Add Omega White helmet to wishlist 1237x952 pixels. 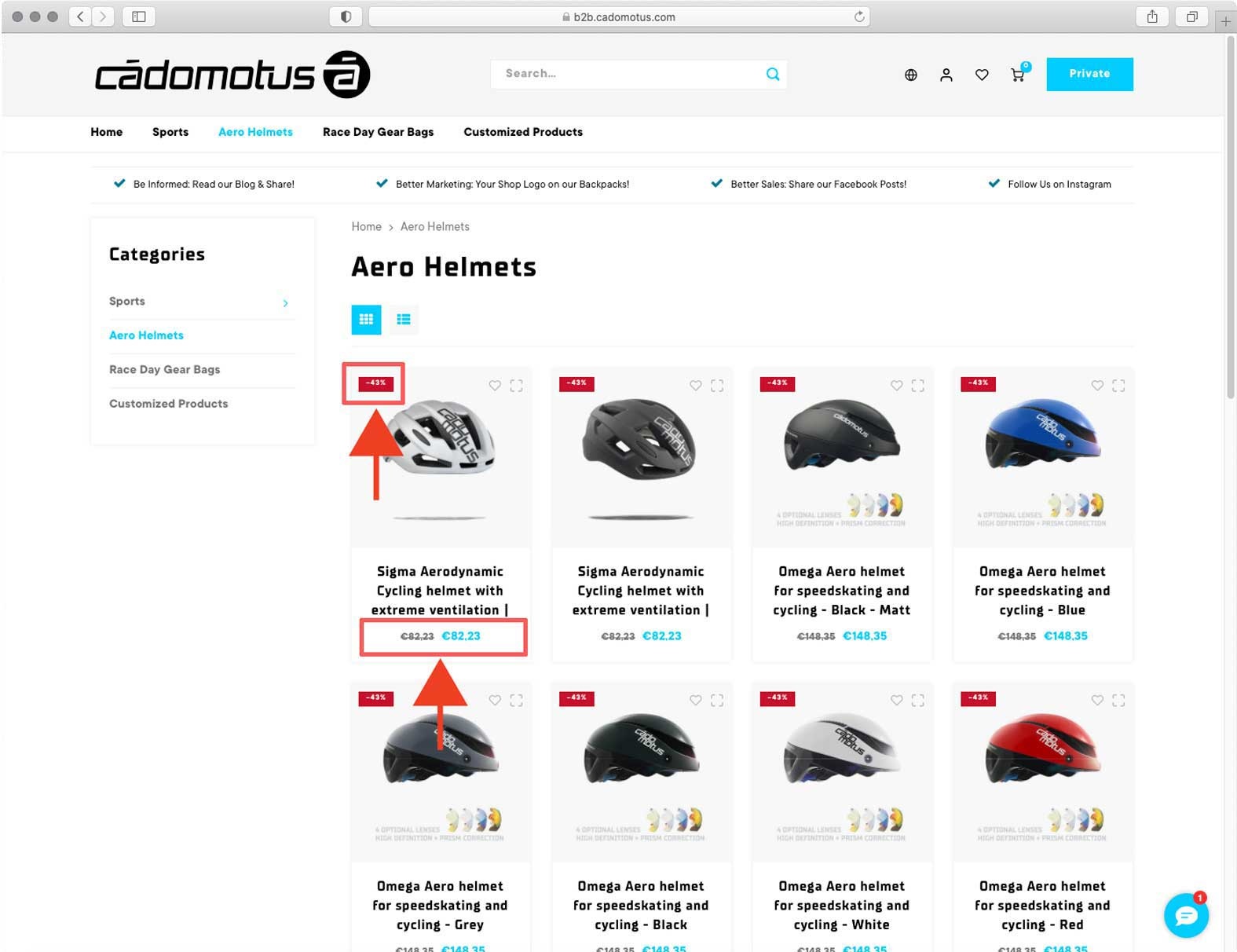(x=897, y=700)
